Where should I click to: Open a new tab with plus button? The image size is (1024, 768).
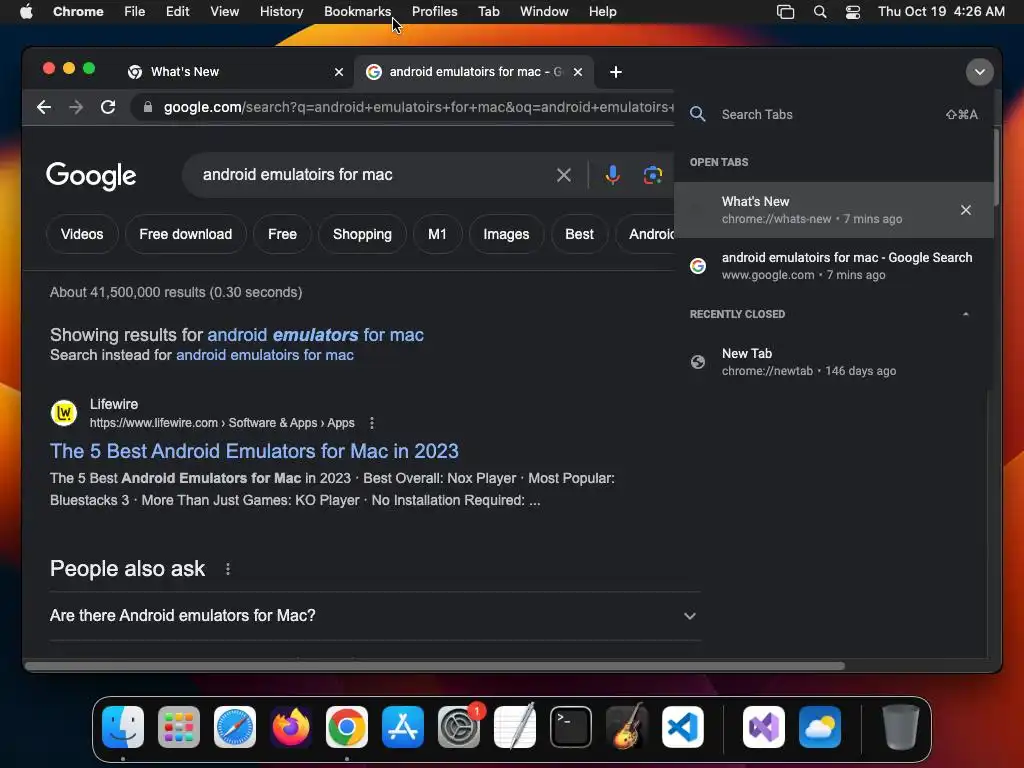pyautogui.click(x=616, y=72)
